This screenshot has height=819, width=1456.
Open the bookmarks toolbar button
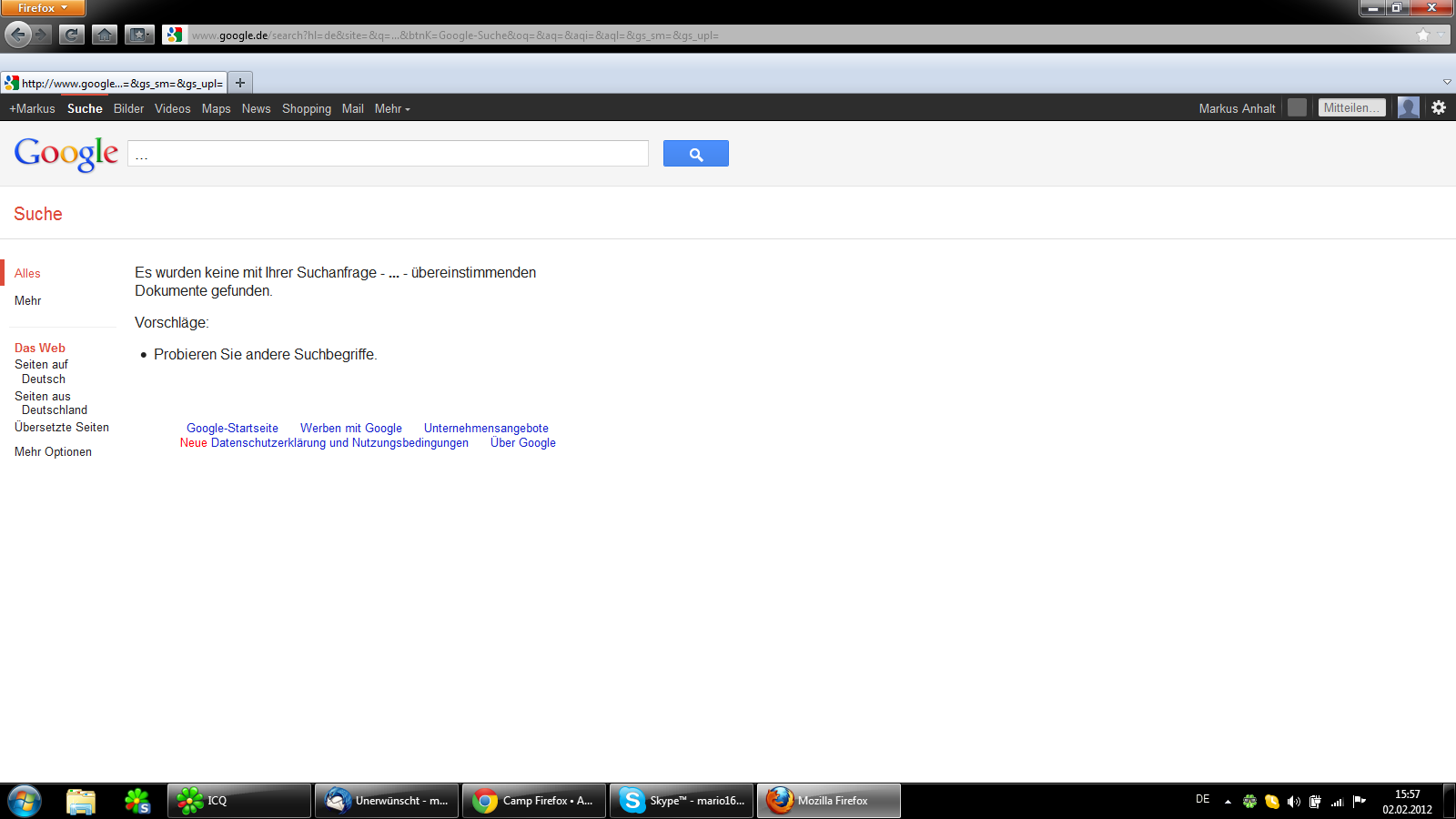[x=139, y=35]
